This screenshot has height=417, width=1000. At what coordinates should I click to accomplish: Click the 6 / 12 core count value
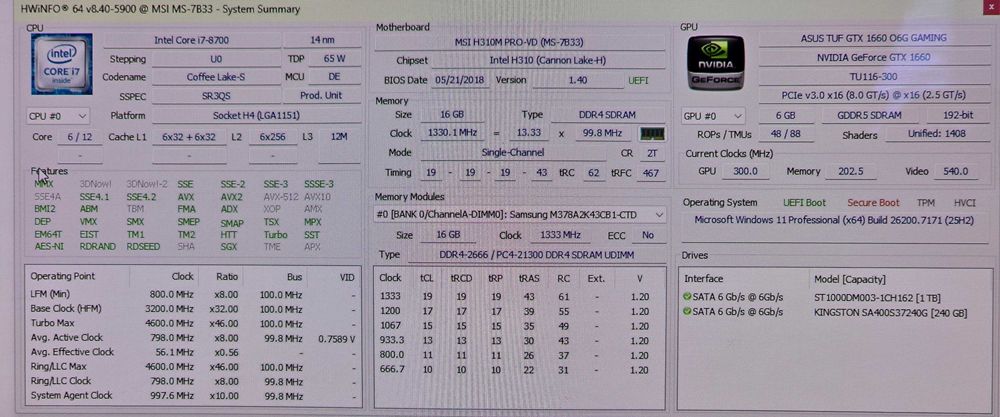80,137
